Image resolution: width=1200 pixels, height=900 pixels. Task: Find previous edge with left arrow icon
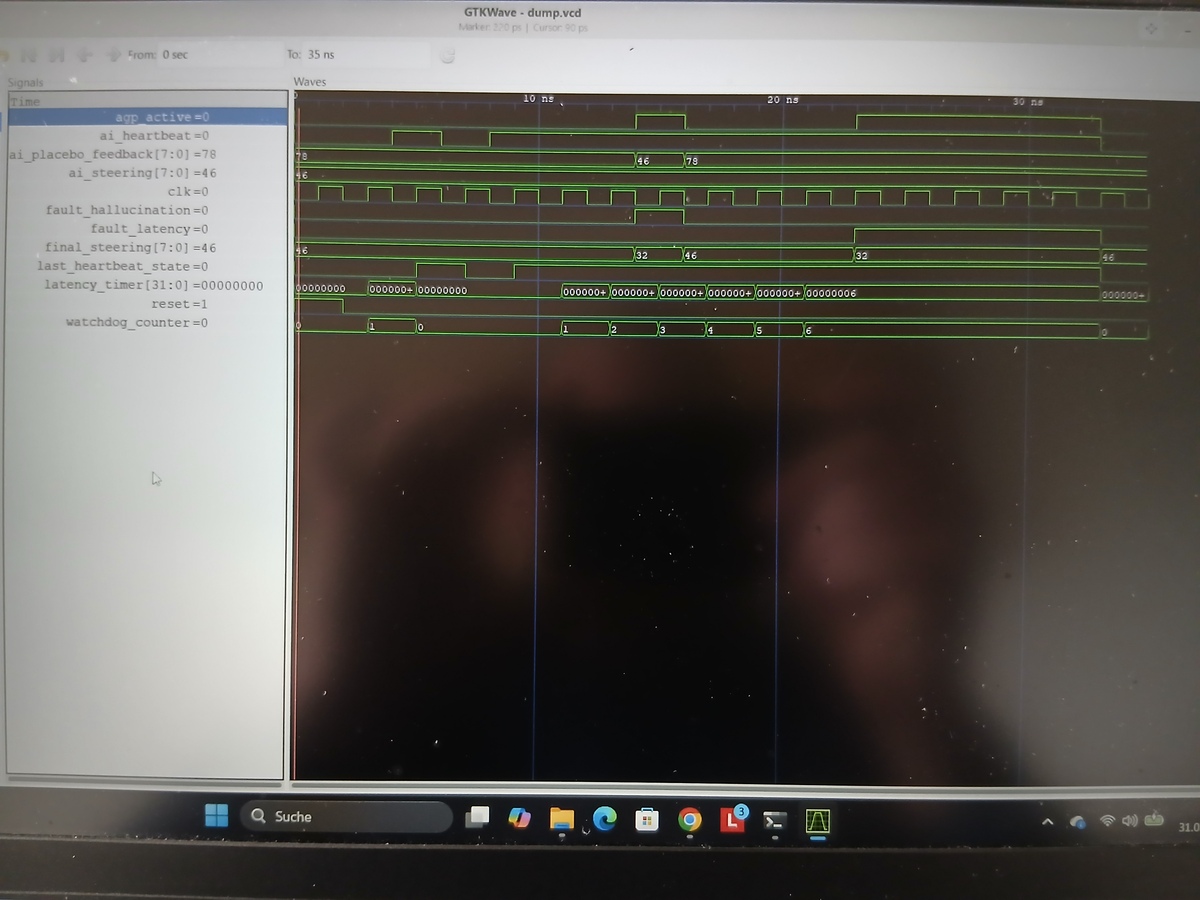[85, 55]
